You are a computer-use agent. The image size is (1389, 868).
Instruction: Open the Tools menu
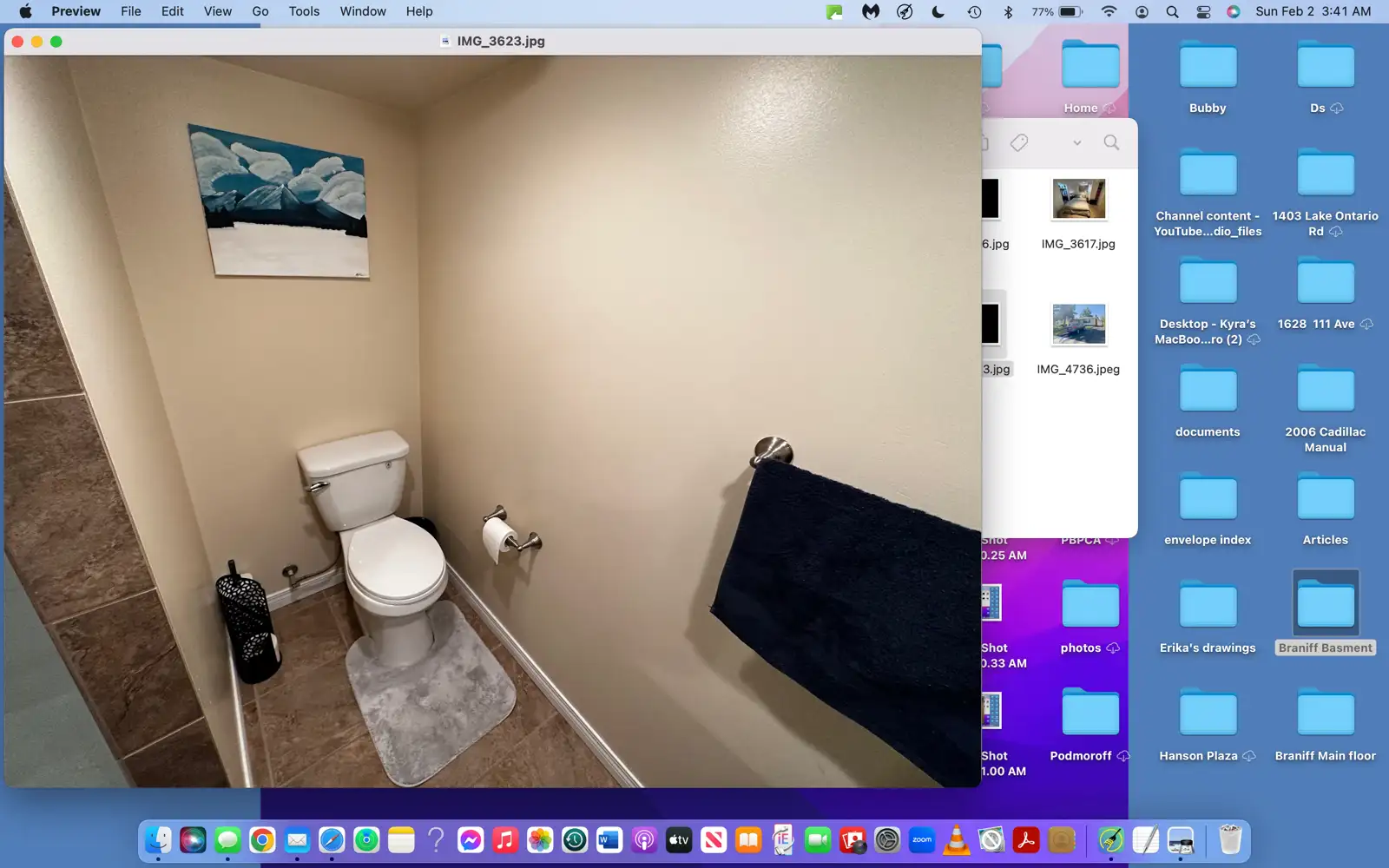point(304,11)
